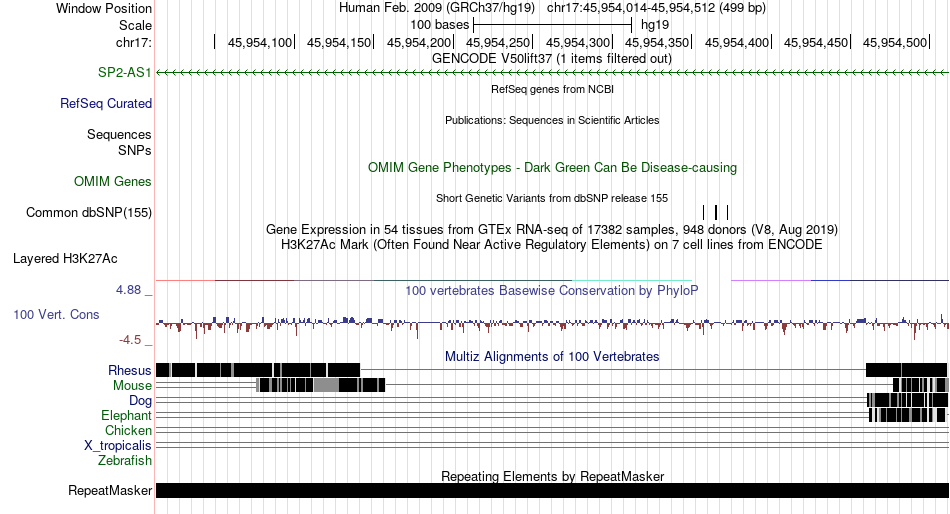Open the RefSeq Curated track label
The width and height of the screenshot is (950, 514).
click(x=105, y=103)
